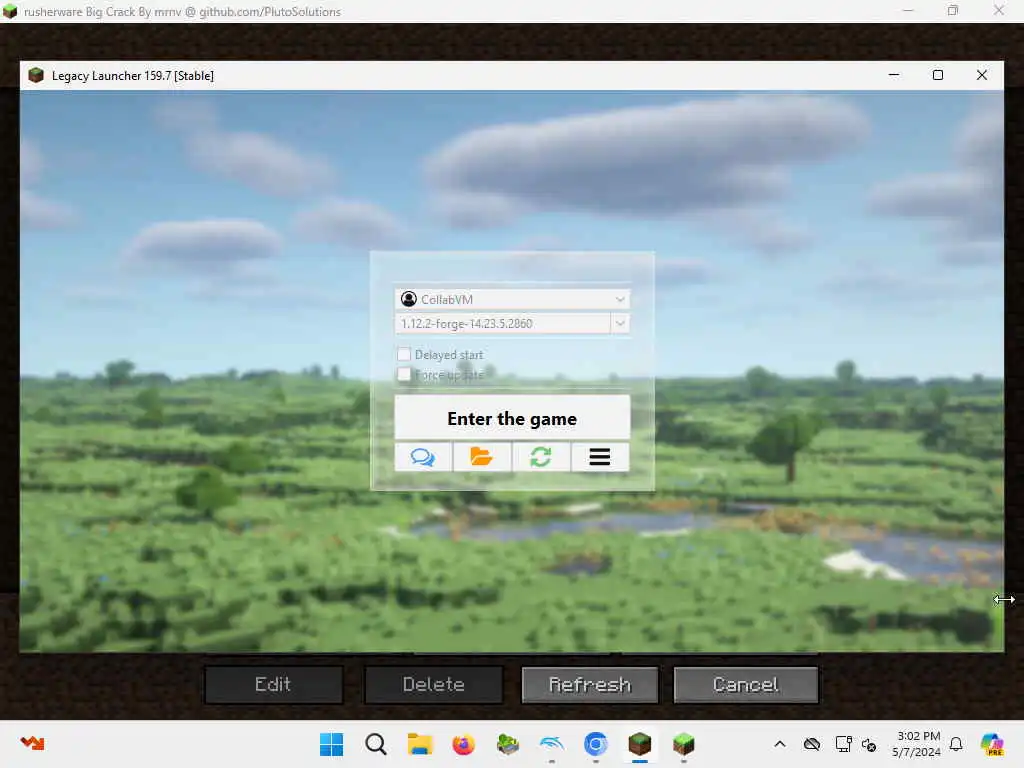Open the Minecraft island icon in taskbar
The width and height of the screenshot is (1024, 768).
point(507,744)
